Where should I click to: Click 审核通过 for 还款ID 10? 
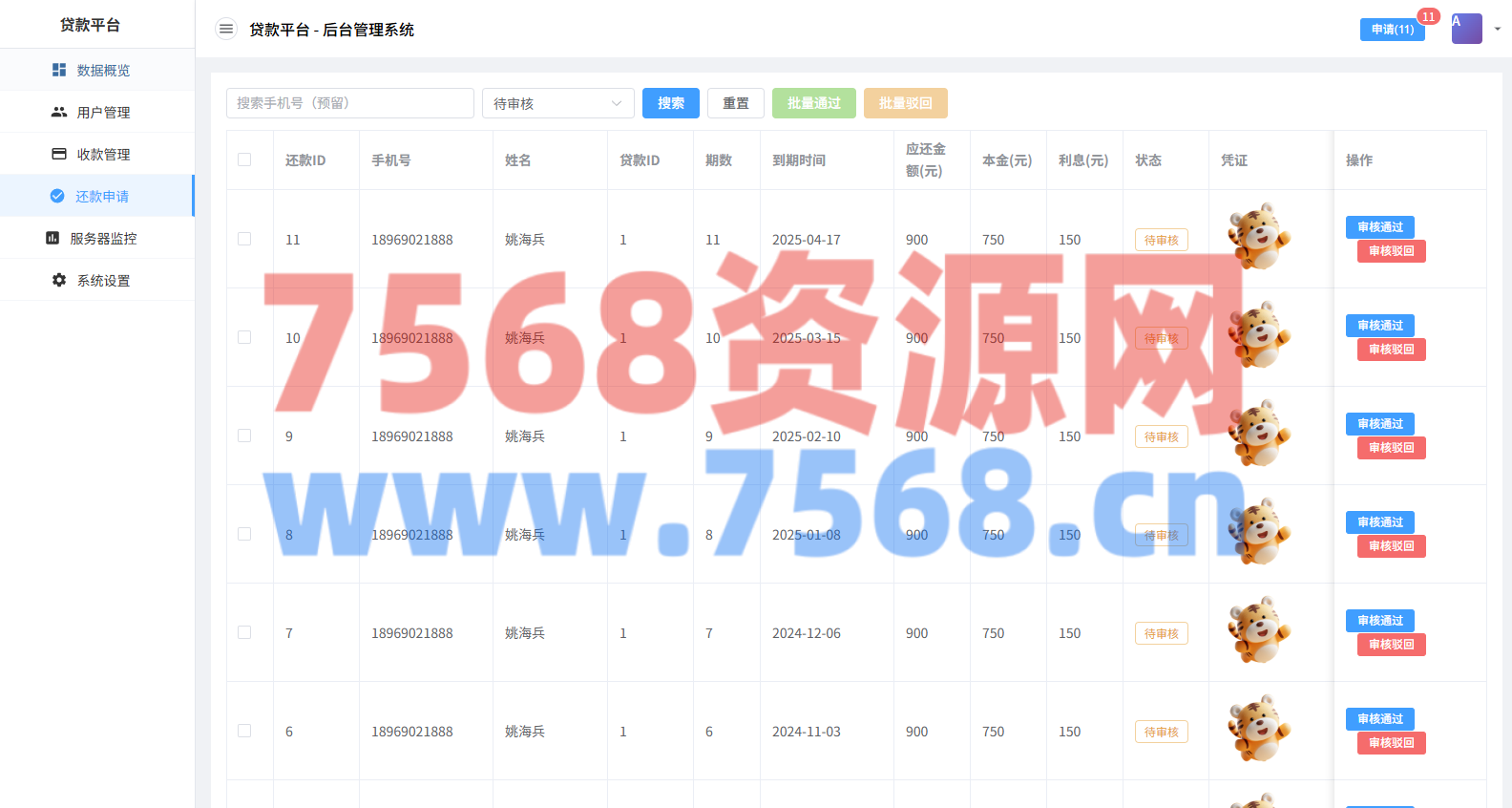click(x=1379, y=326)
